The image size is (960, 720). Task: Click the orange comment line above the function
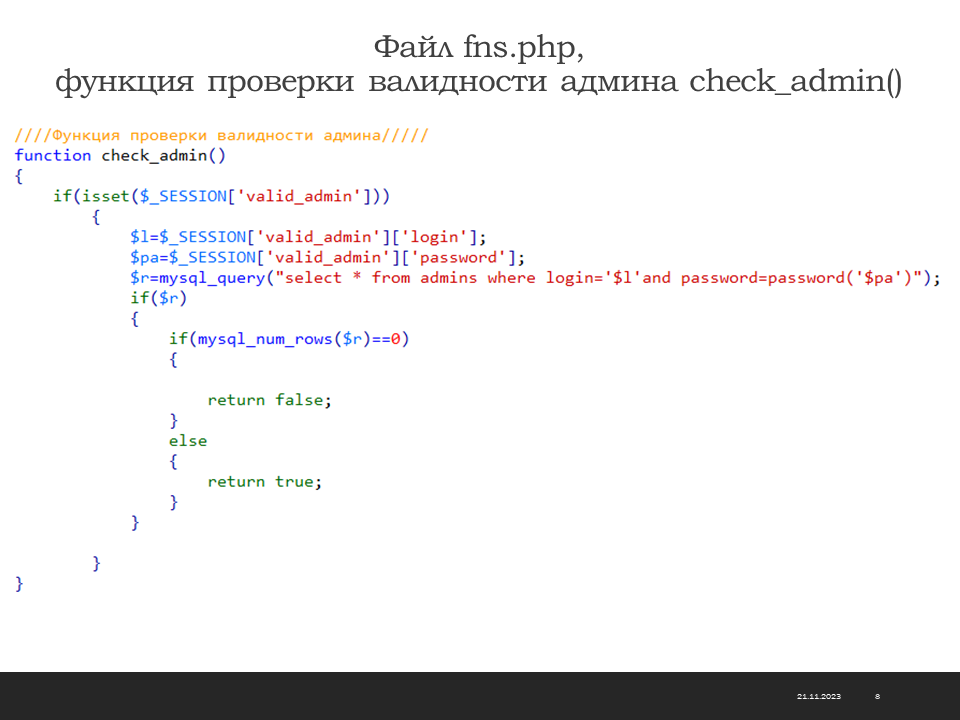(x=222, y=135)
